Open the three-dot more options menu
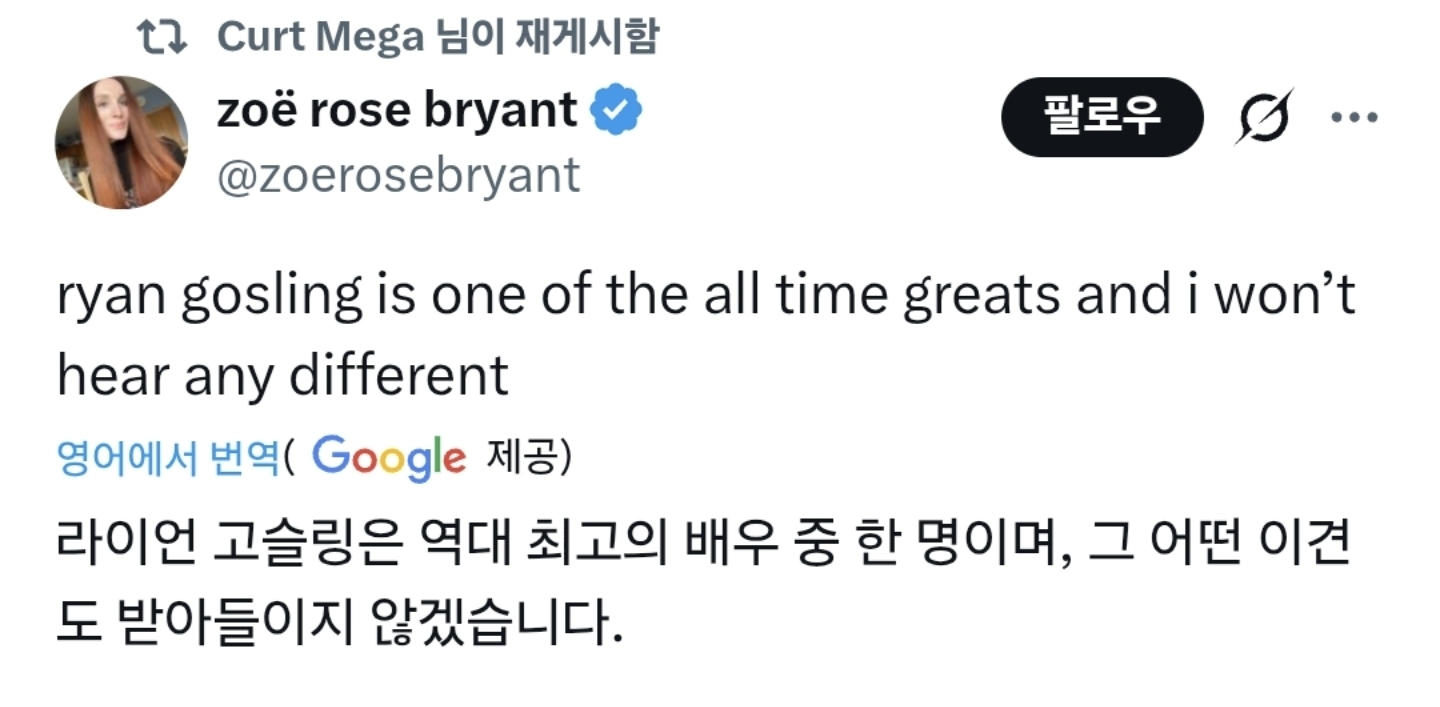 pyautogui.click(x=1355, y=117)
